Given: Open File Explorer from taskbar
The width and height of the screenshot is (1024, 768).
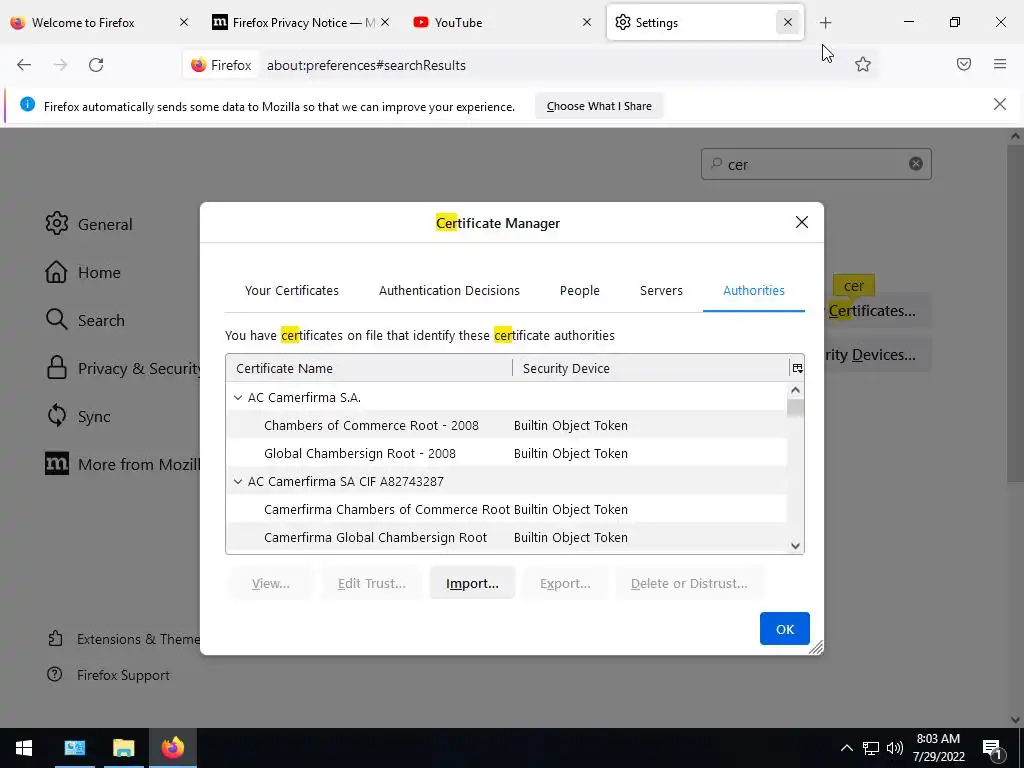Looking at the screenshot, I should click(123, 748).
